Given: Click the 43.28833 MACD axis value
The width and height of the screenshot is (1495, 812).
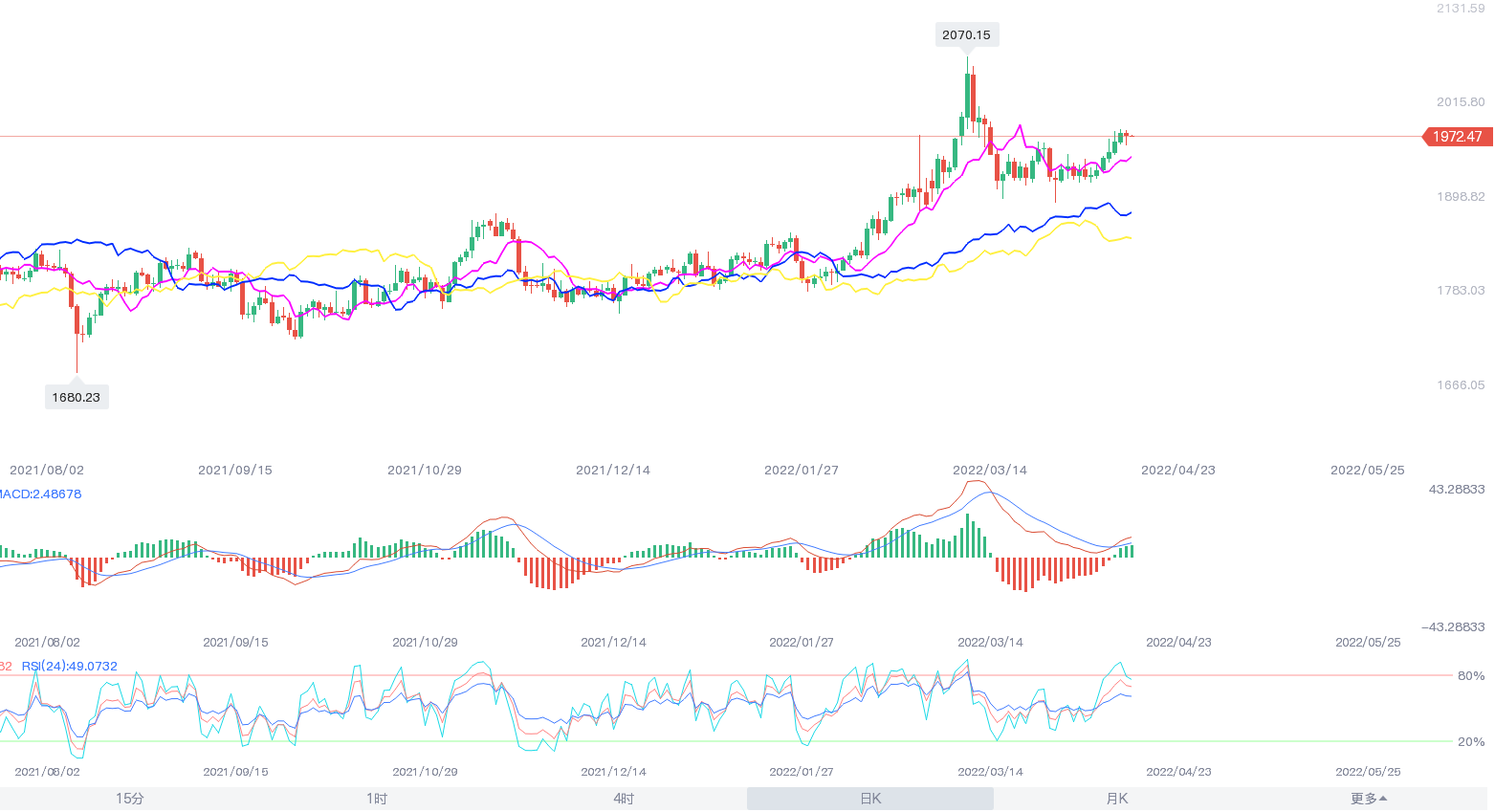Looking at the screenshot, I should point(1457,489).
